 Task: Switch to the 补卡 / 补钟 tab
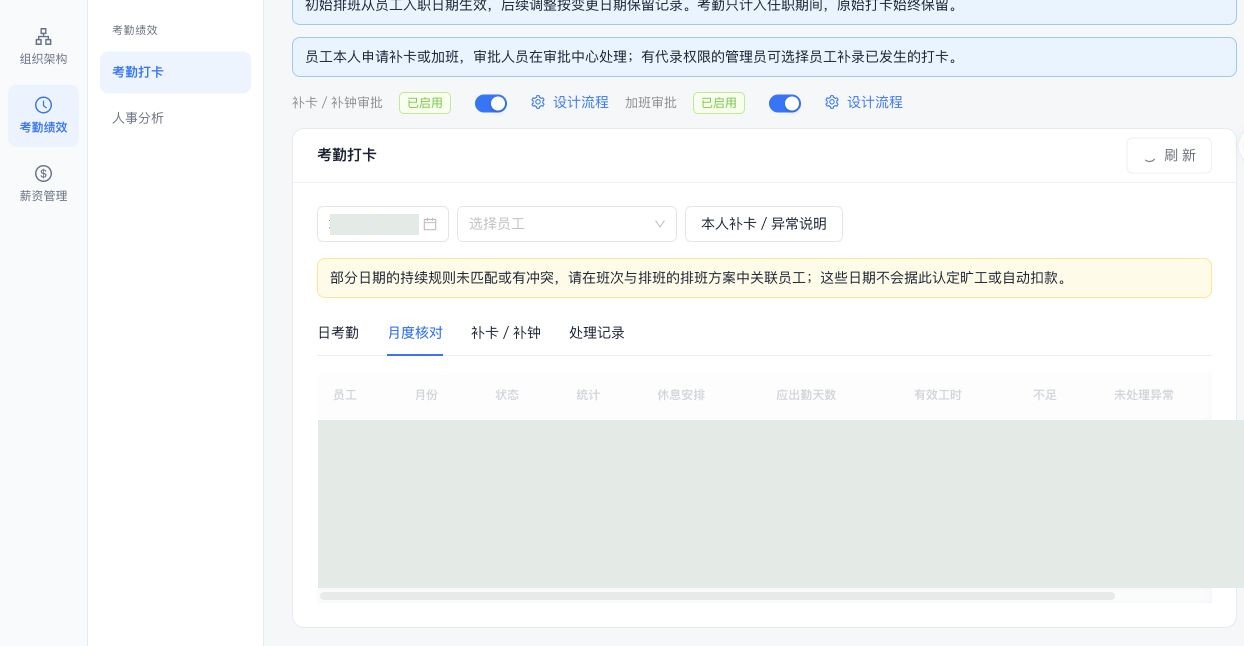[506, 333]
